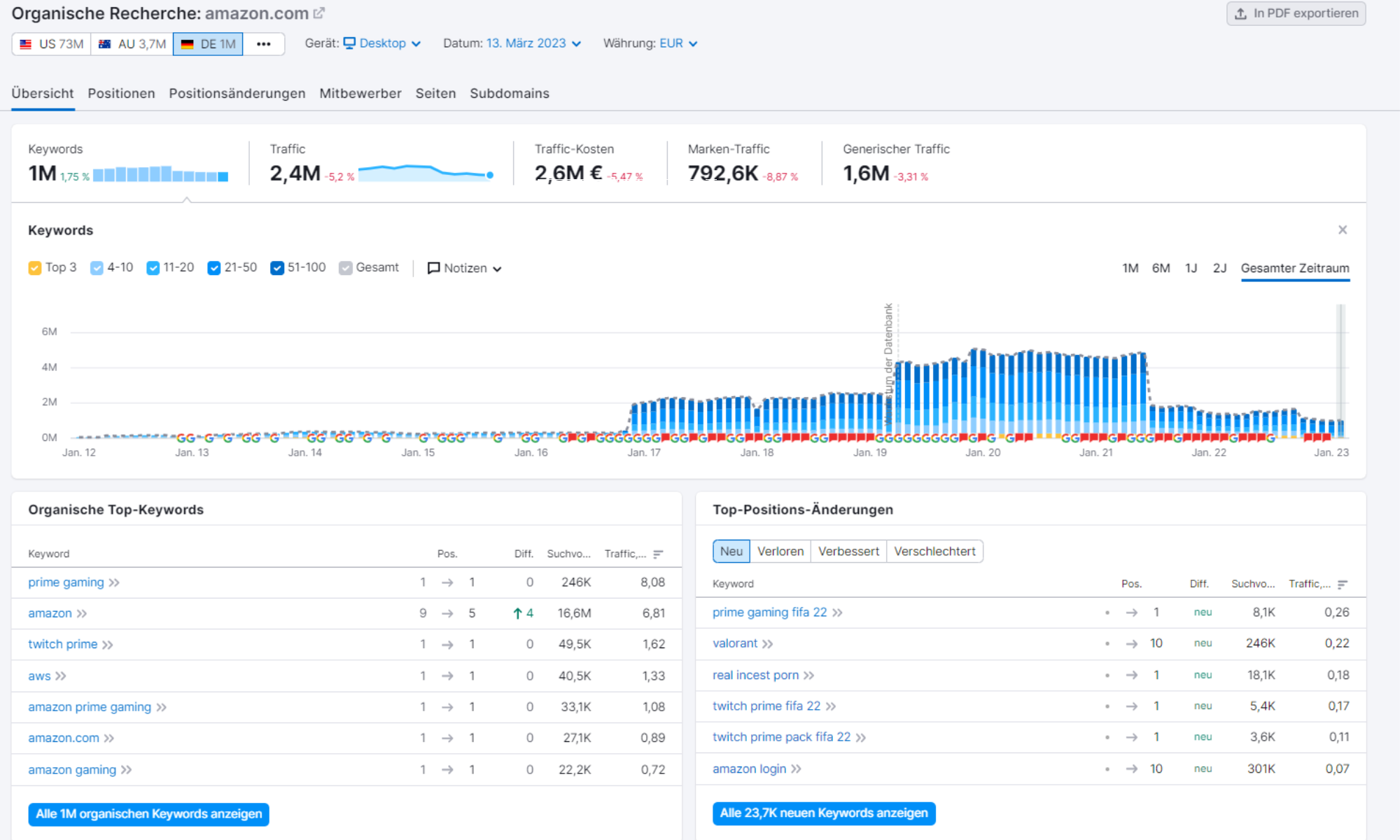Select the 2J time range

[1219, 268]
